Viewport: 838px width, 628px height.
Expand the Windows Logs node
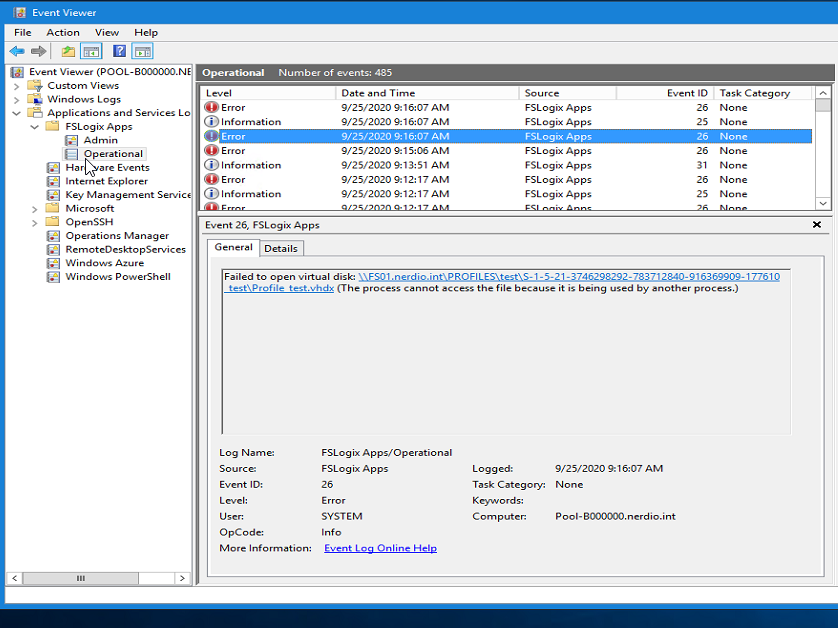(17, 99)
